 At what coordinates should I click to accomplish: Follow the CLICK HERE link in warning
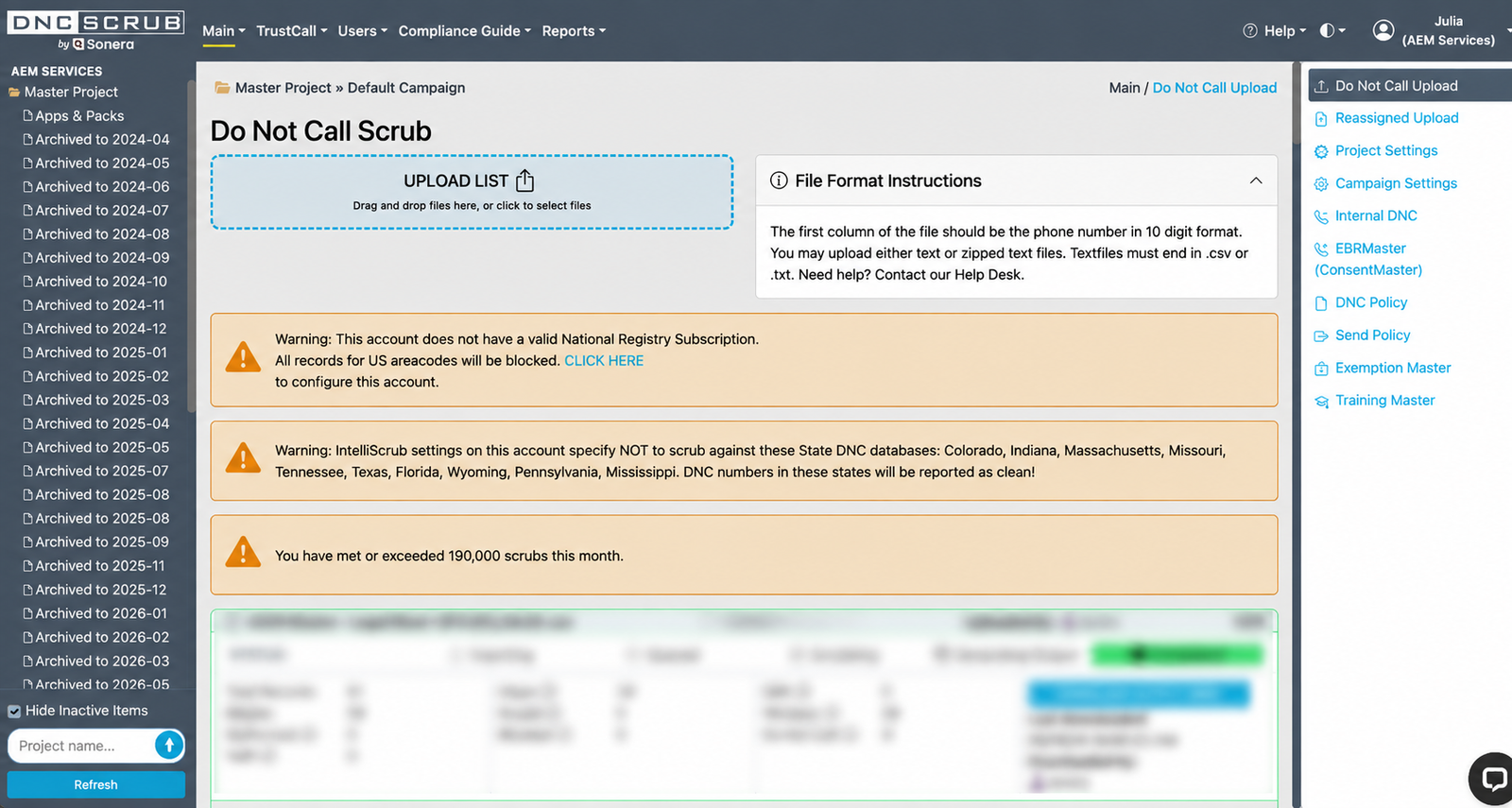[604, 361]
